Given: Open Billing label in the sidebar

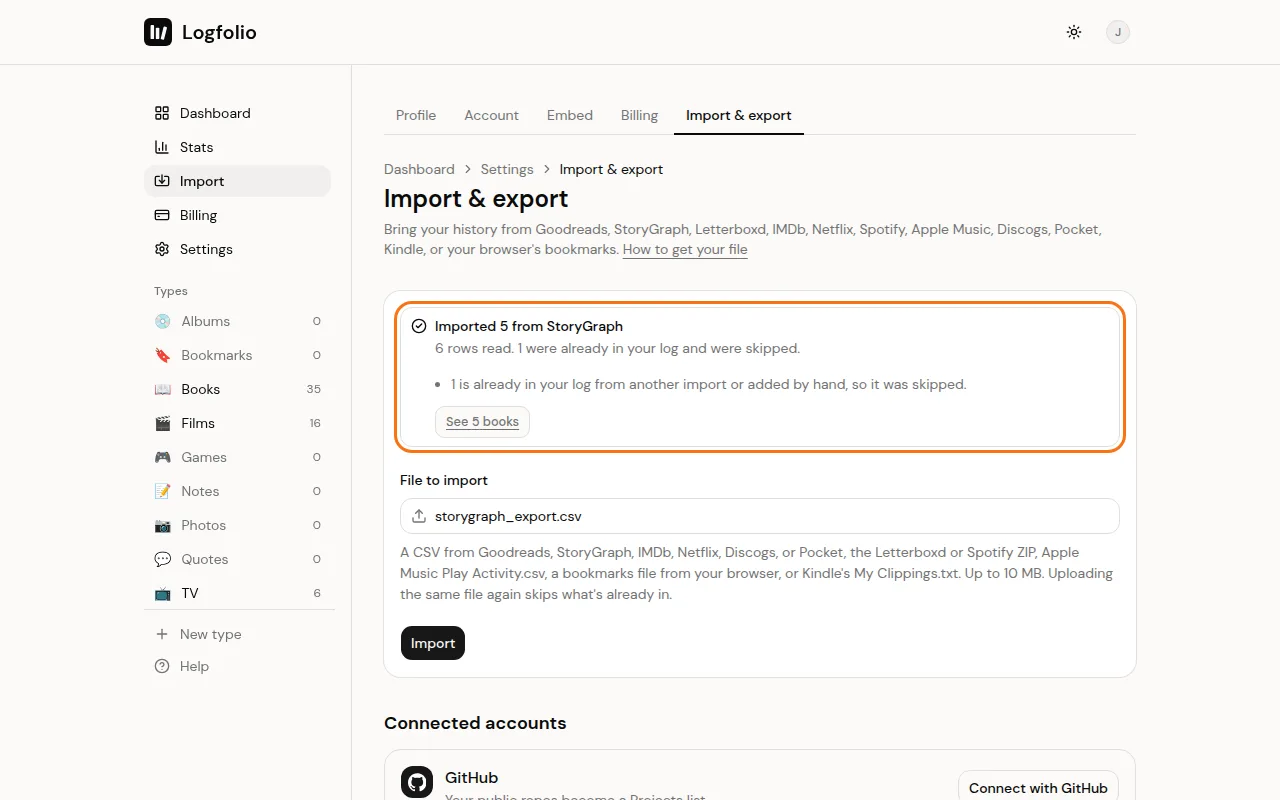Looking at the screenshot, I should click(x=198, y=215).
